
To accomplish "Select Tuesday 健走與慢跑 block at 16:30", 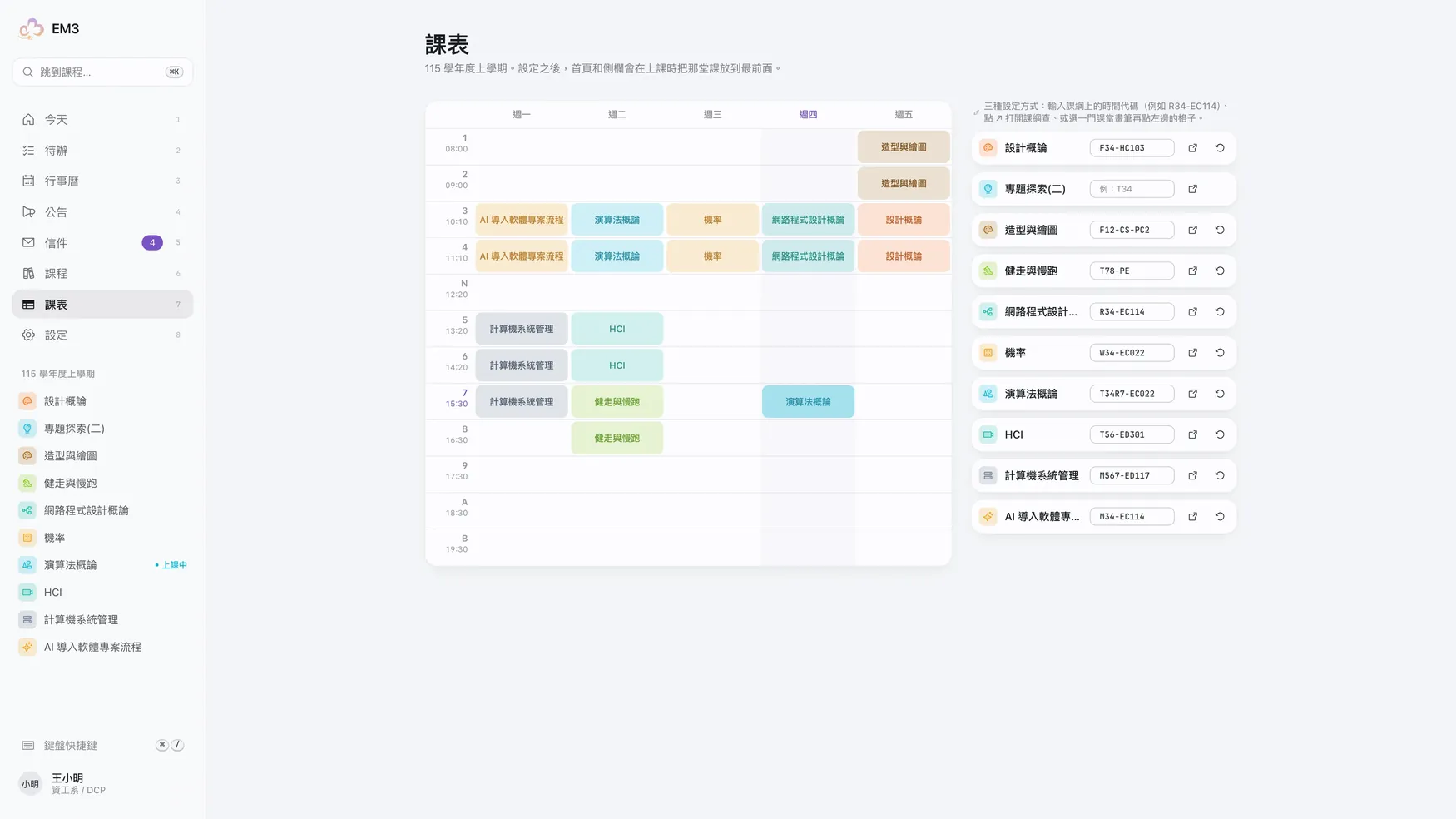I will pyautogui.click(x=617, y=438).
